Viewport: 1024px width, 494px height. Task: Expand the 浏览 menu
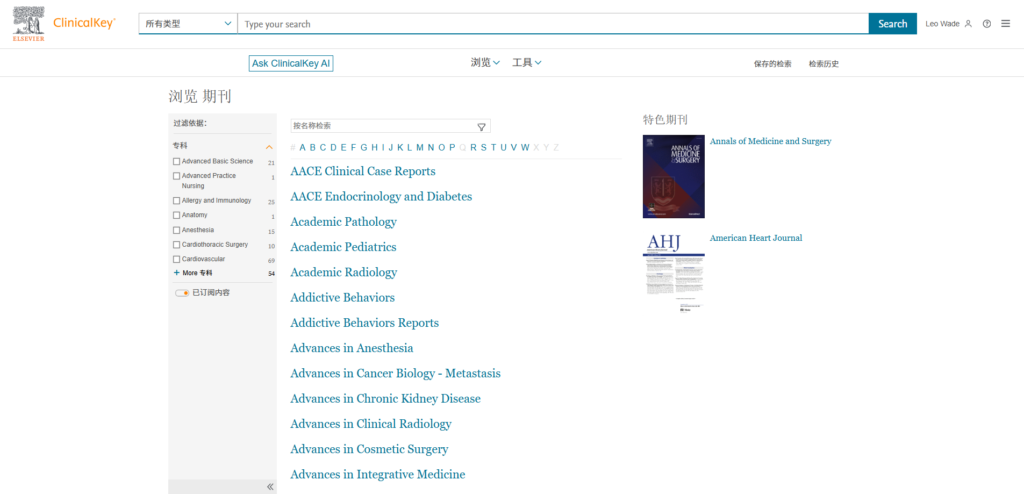[485, 63]
